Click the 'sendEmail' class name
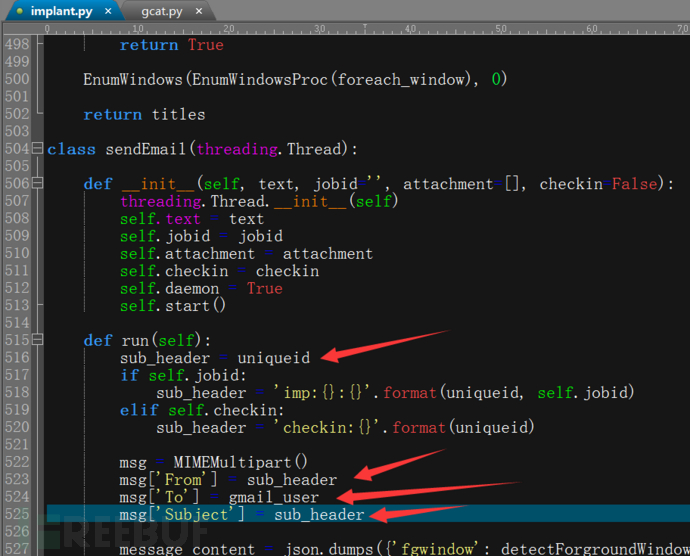 146,149
